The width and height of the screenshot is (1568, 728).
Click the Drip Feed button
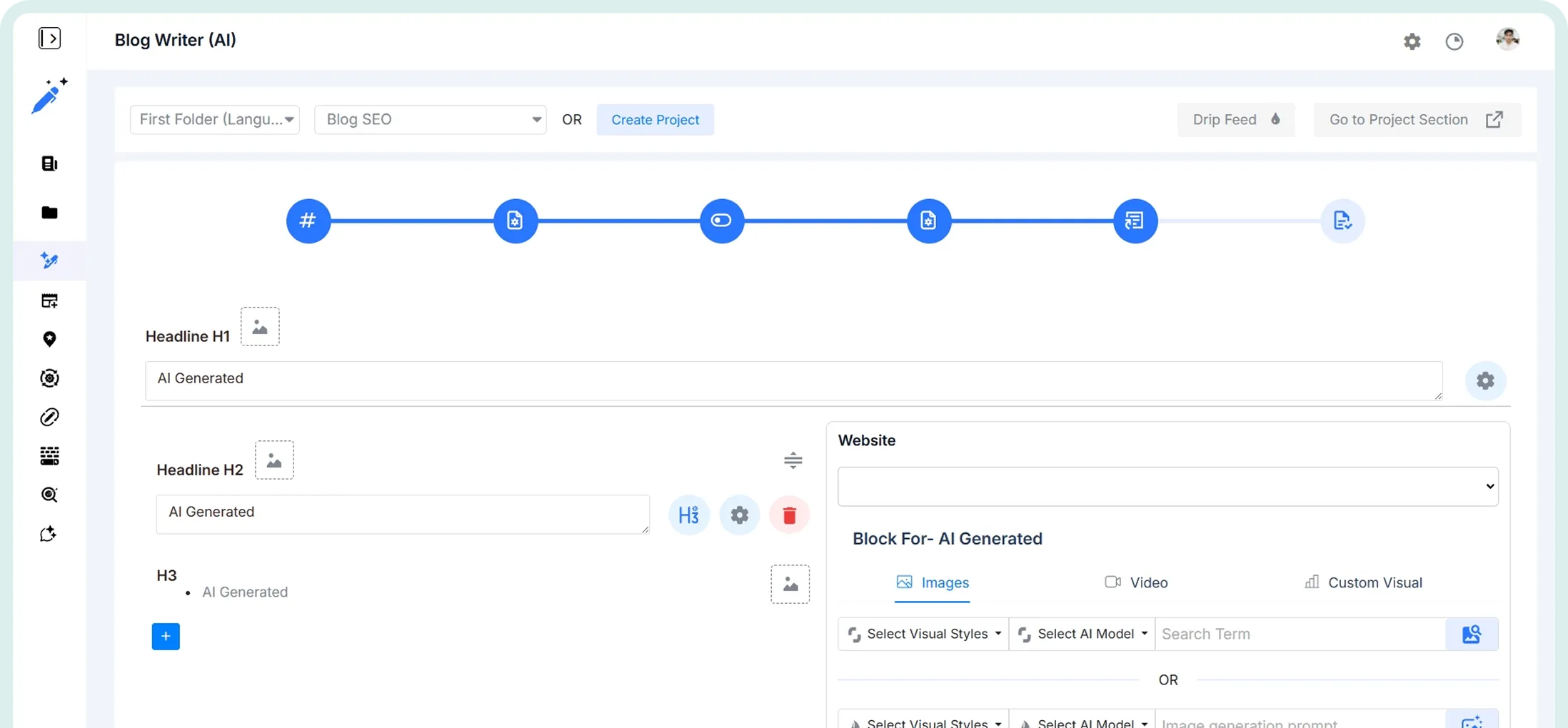[1235, 120]
